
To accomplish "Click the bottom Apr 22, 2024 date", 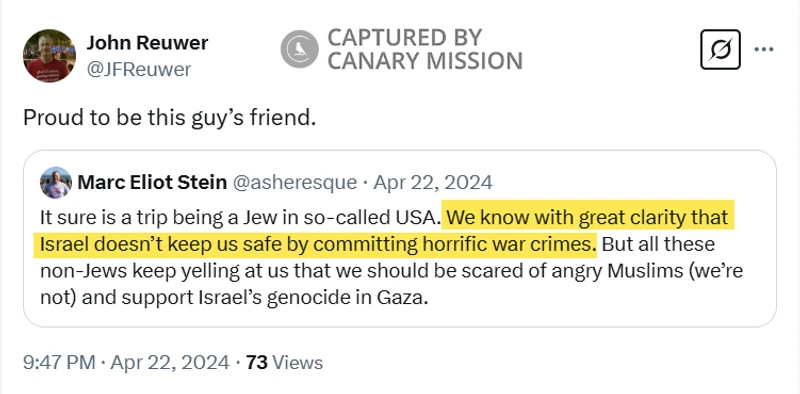I will [170, 362].
